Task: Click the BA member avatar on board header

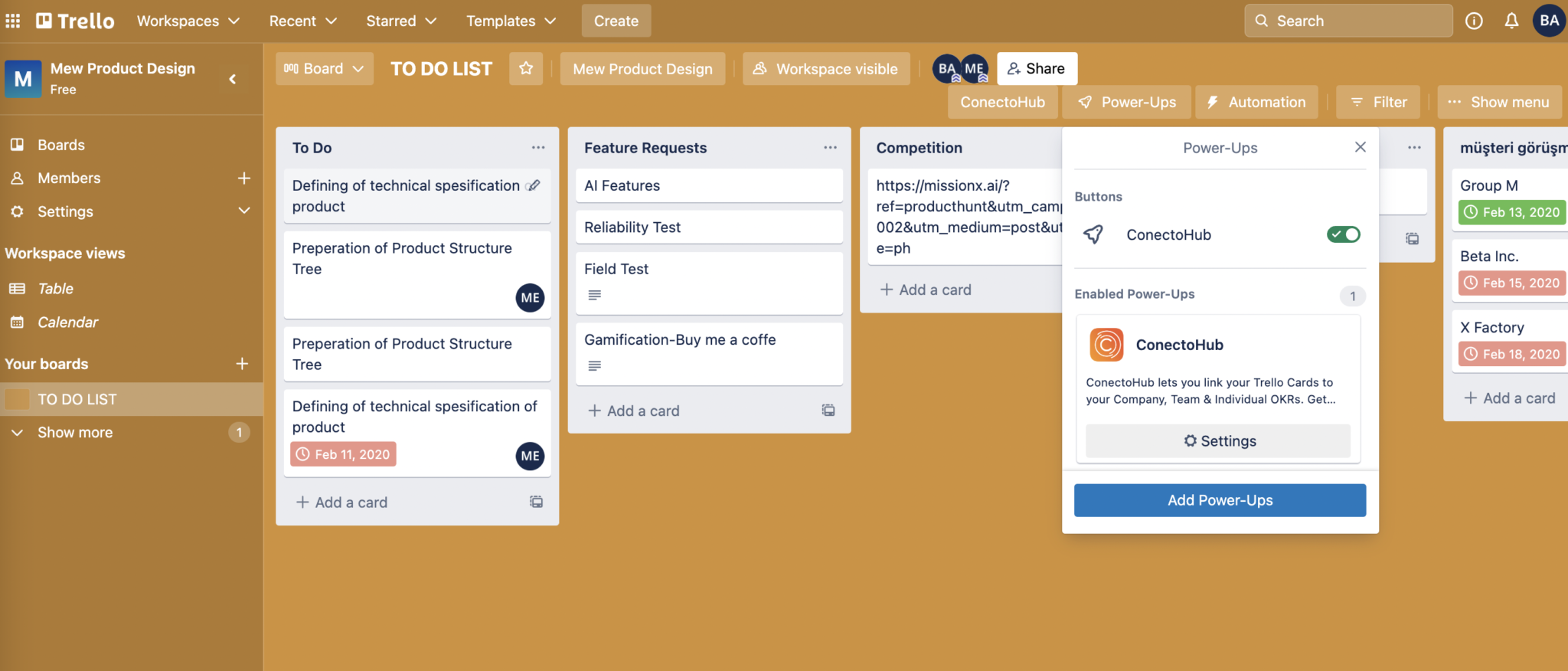Action: click(x=946, y=68)
